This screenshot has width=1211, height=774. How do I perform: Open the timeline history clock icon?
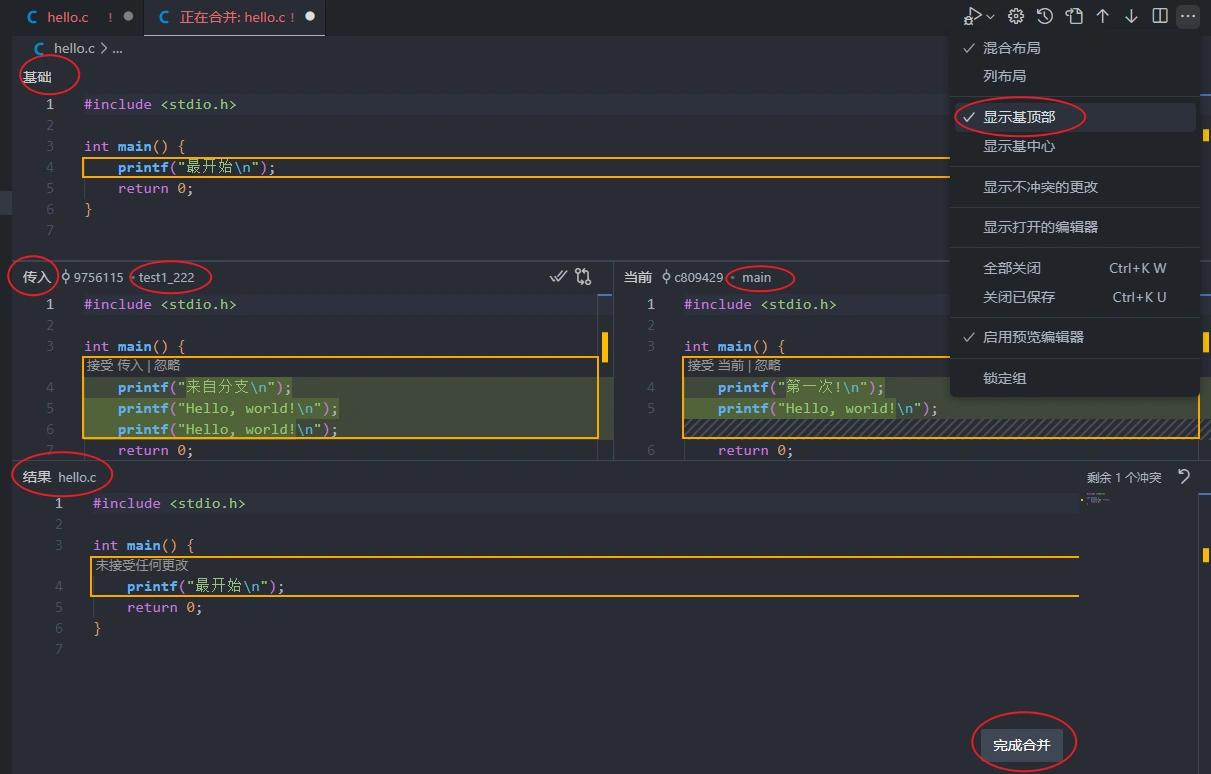pyautogui.click(x=1045, y=16)
